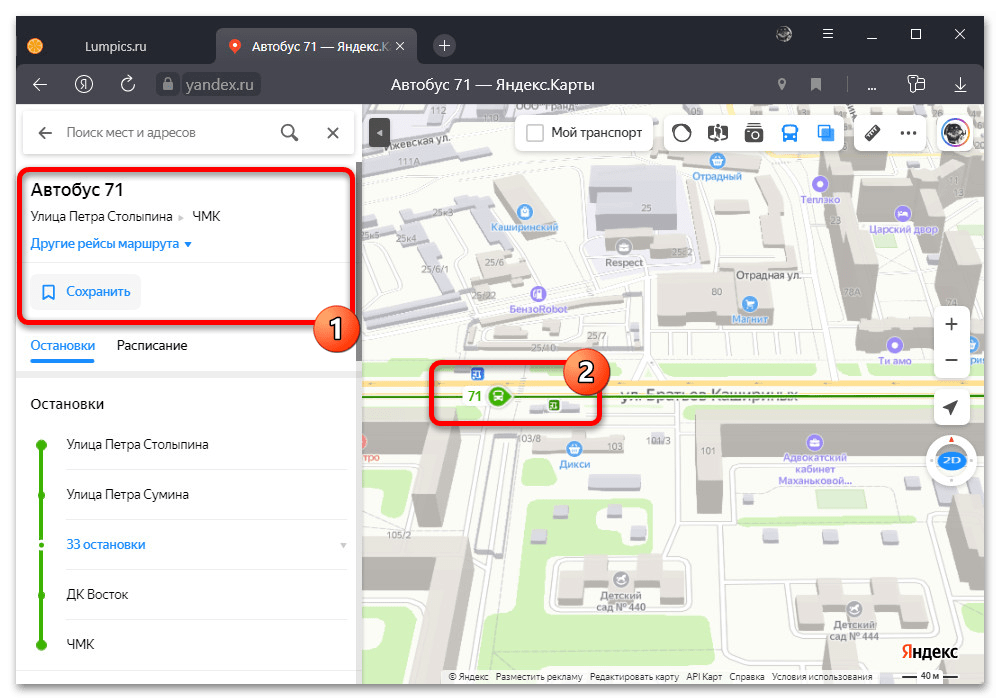This screenshot has width=1000, height=700.
Task: Locate me with the geolocation arrow
Action: point(950,408)
